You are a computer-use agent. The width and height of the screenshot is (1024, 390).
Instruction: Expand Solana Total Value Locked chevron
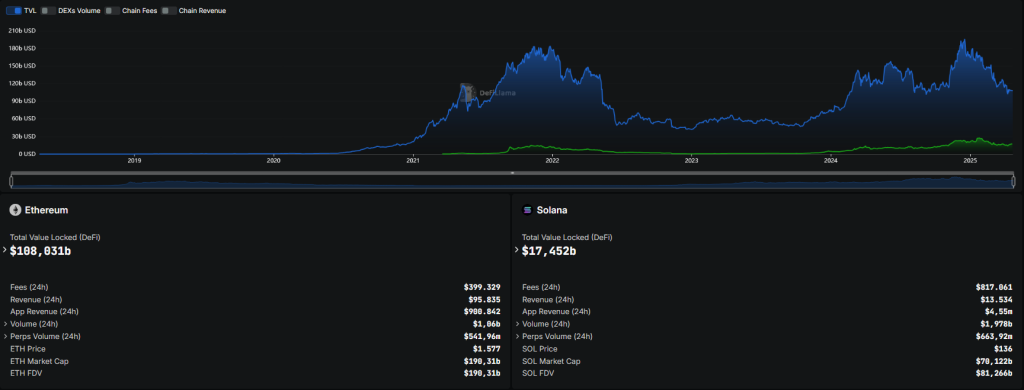tap(517, 250)
